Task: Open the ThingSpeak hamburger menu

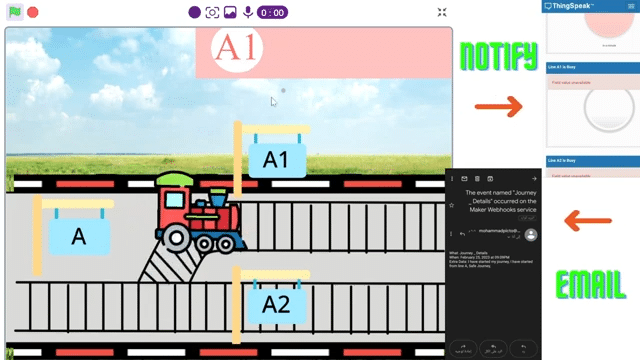Action: 631,6
